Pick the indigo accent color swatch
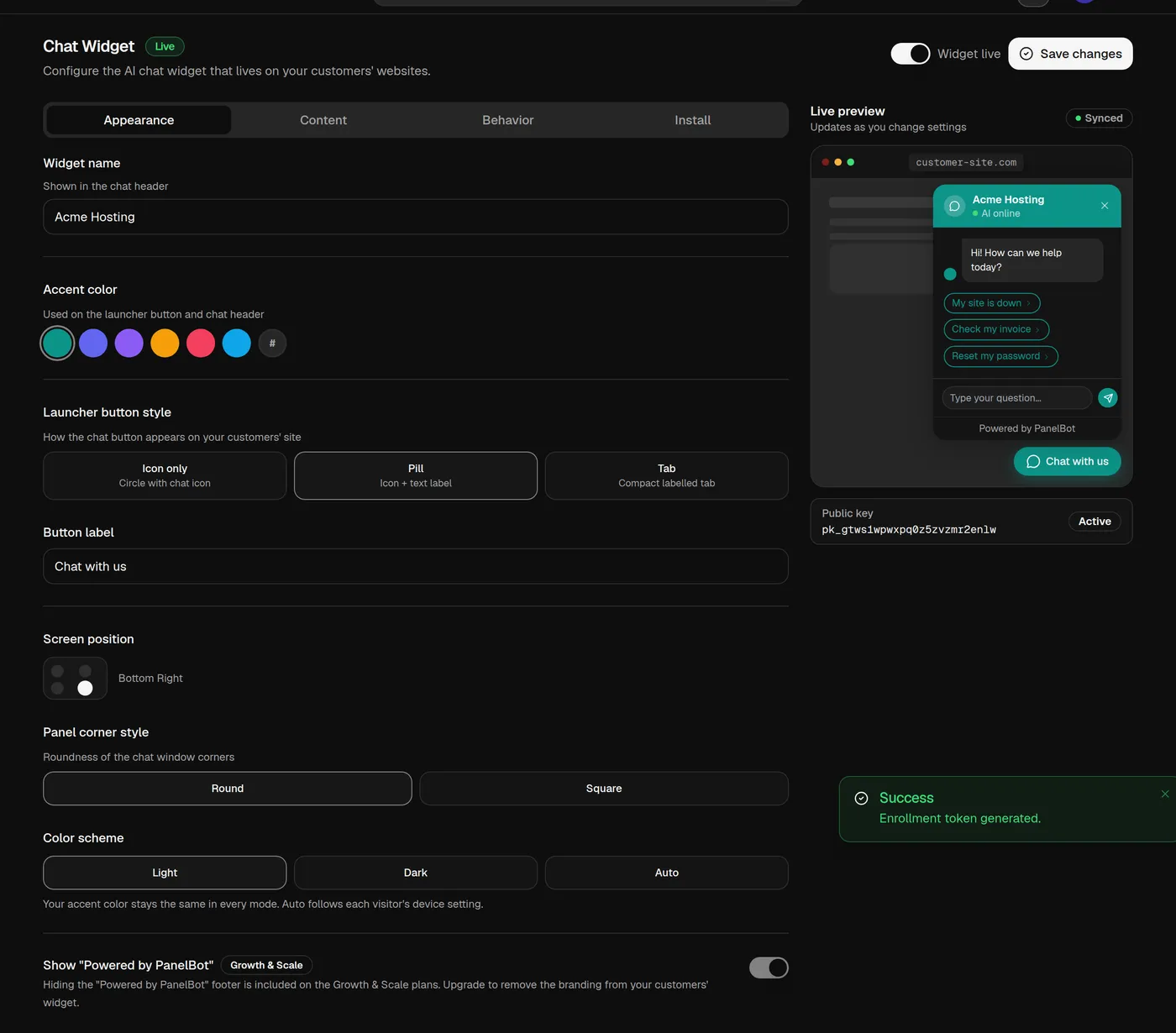Image resolution: width=1176 pixels, height=1033 pixels. pyautogui.click(x=93, y=343)
